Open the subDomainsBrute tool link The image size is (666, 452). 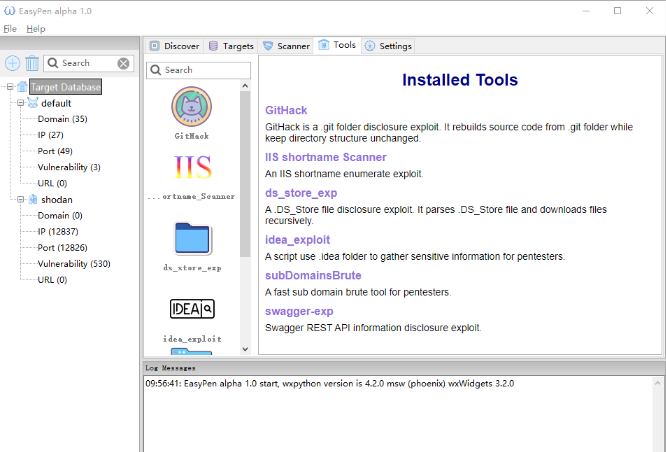pyautogui.click(x=313, y=275)
